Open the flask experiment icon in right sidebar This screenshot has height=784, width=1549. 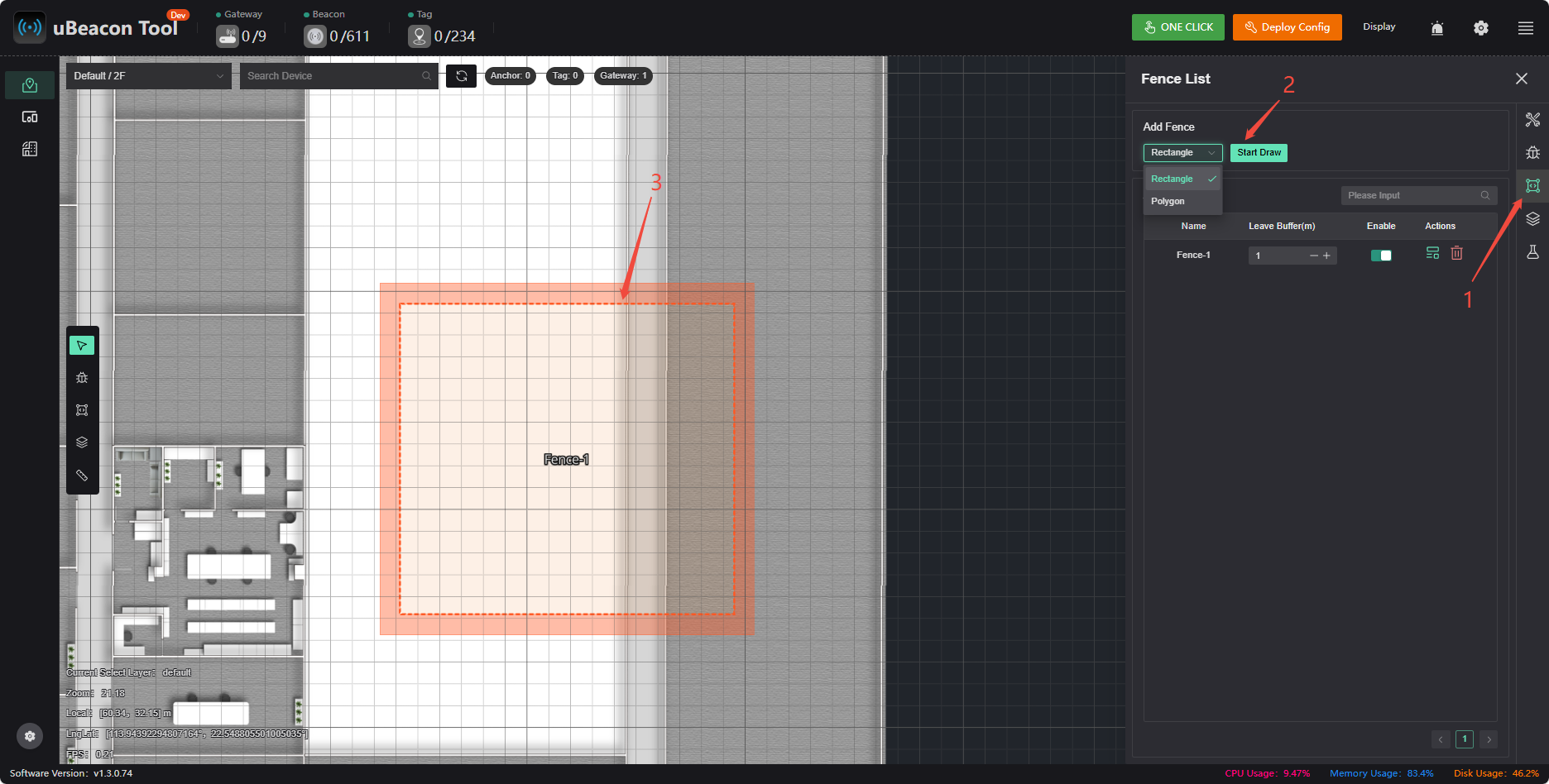tap(1532, 252)
